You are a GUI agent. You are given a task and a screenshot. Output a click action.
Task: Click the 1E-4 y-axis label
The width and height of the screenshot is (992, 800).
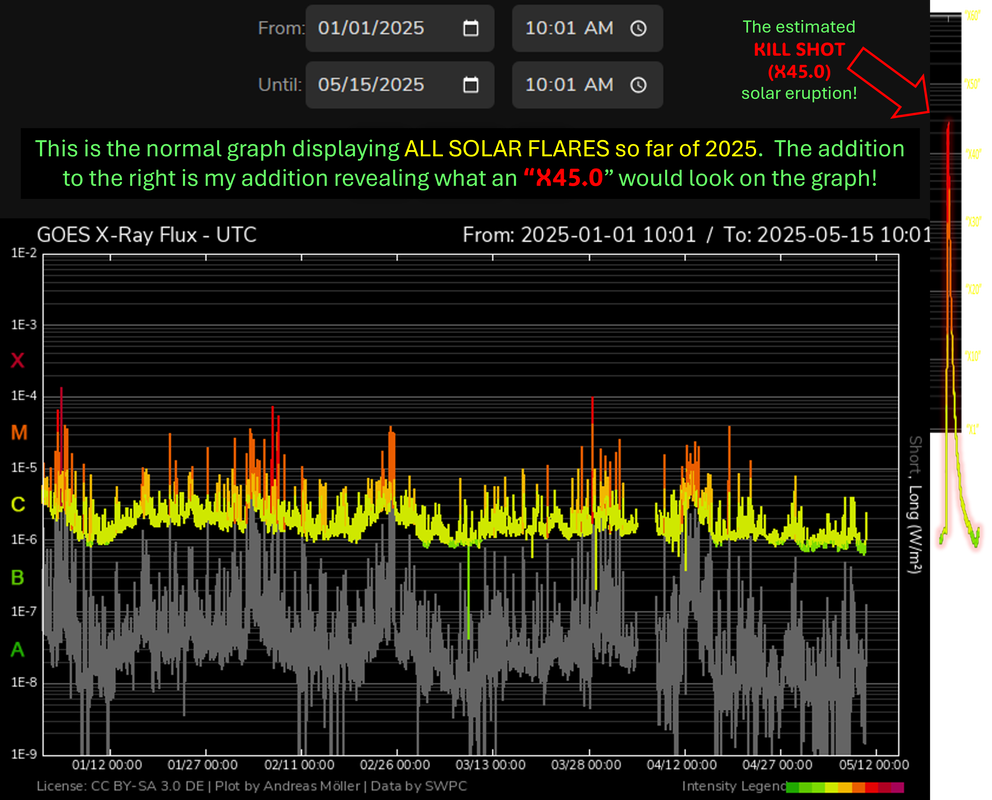tap(24, 397)
